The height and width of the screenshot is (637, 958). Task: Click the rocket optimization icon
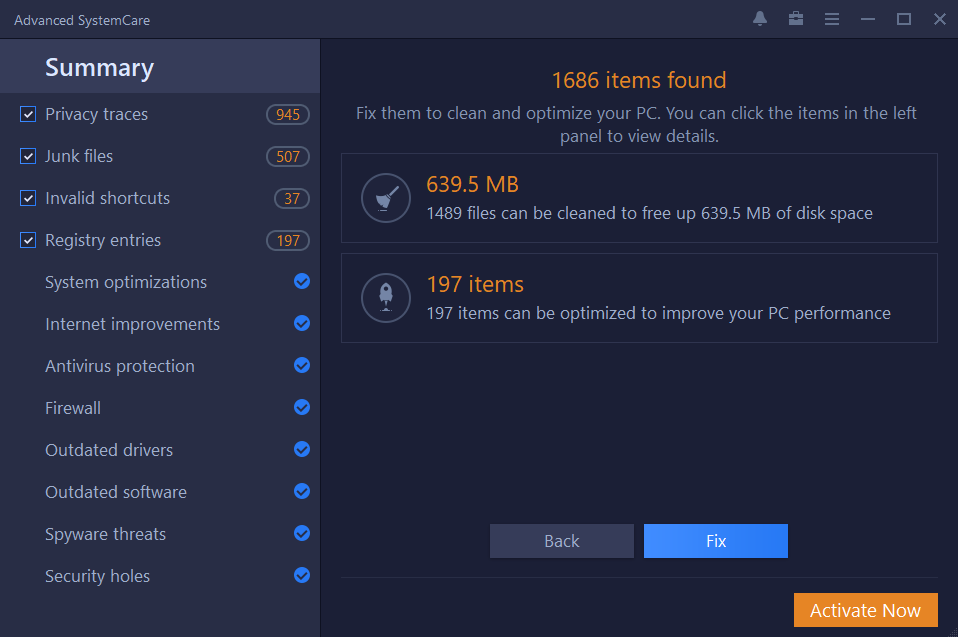(x=386, y=298)
